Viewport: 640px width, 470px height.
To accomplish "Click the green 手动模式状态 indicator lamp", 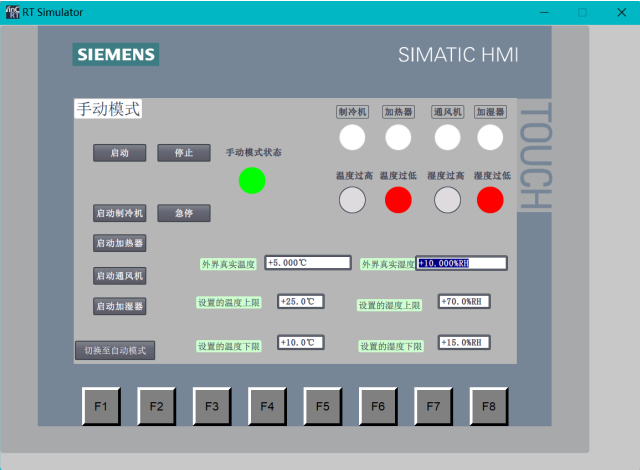I will click(252, 180).
